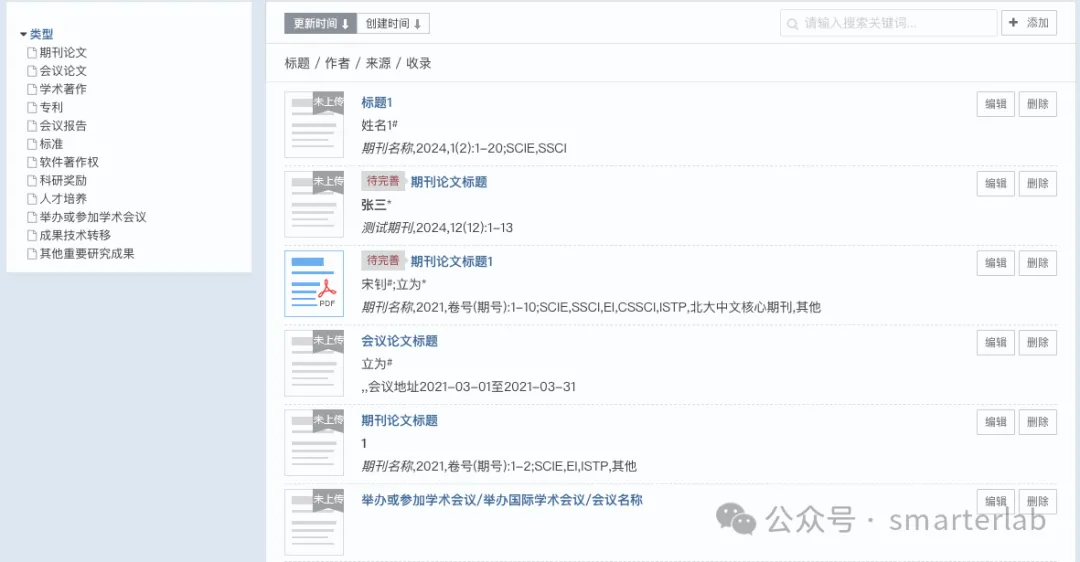The image size is (1080, 562).
Task: Open the 期刊论文标题 link with author 1
Action: [x=399, y=420]
